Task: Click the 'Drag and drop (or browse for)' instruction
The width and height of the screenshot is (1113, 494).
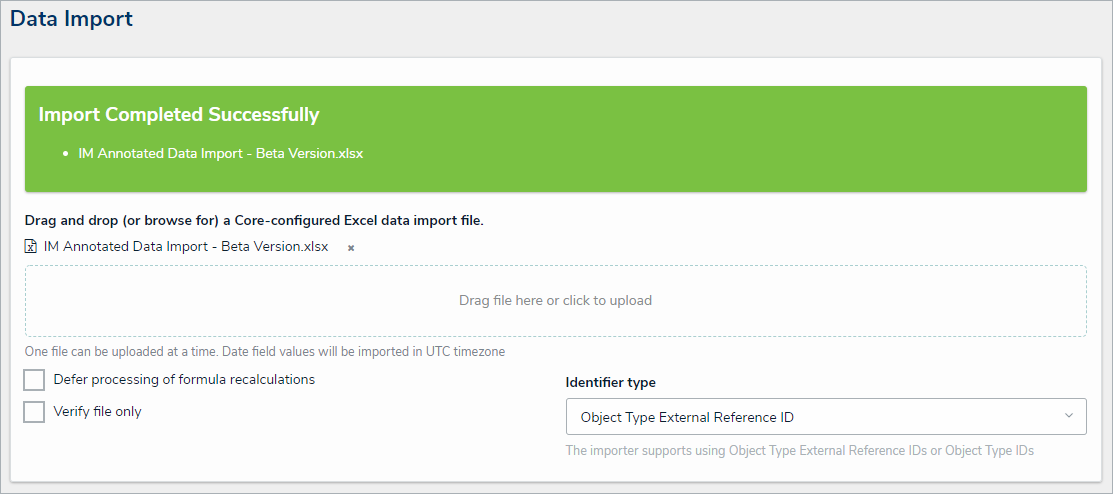Action: (x=254, y=220)
